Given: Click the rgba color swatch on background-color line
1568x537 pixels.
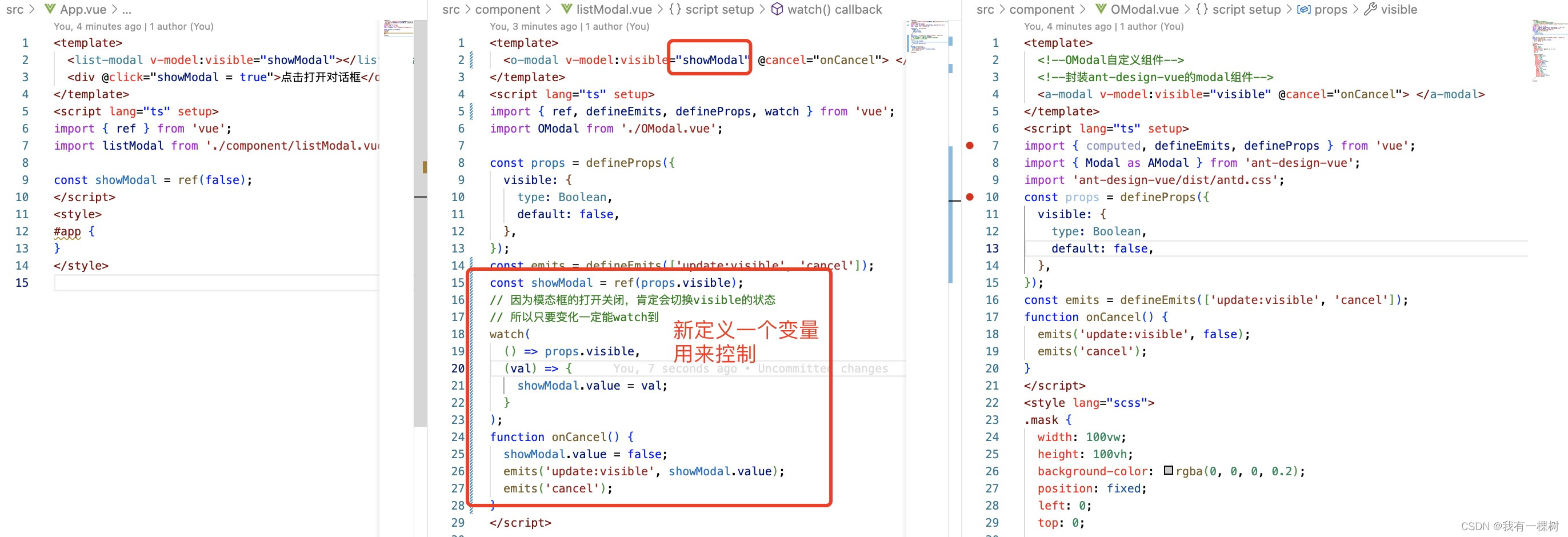Looking at the screenshot, I should click(x=1168, y=471).
